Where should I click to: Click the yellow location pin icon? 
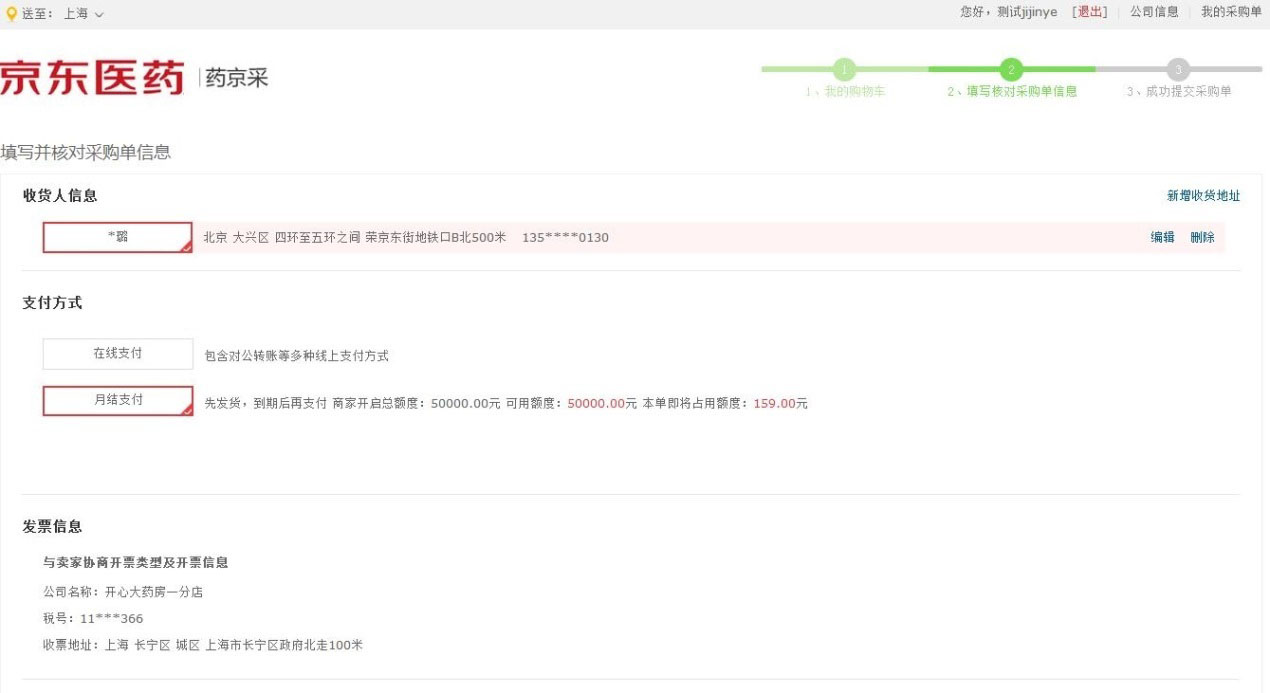click(11, 13)
